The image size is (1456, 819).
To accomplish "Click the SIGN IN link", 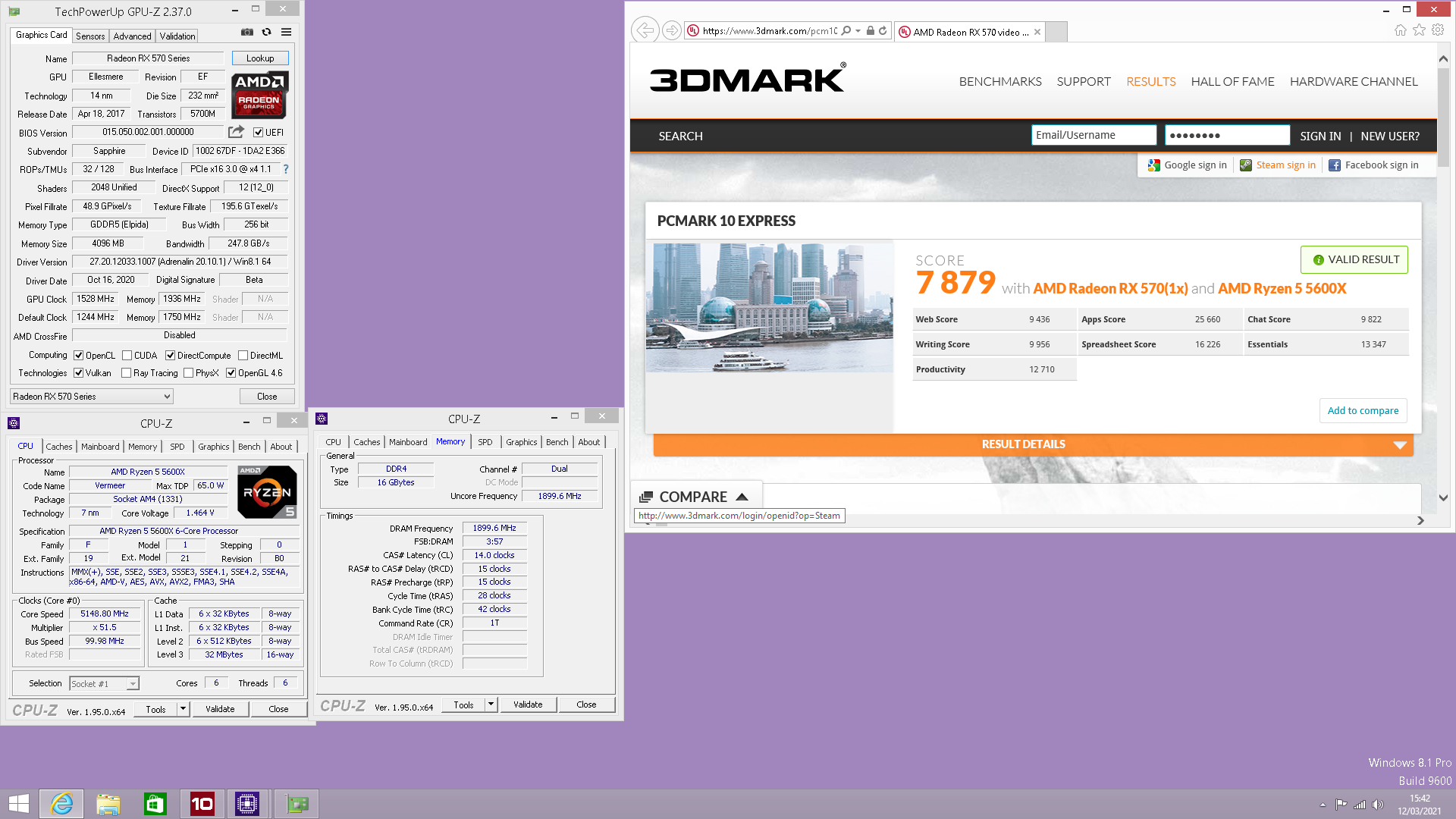I will click(1320, 136).
